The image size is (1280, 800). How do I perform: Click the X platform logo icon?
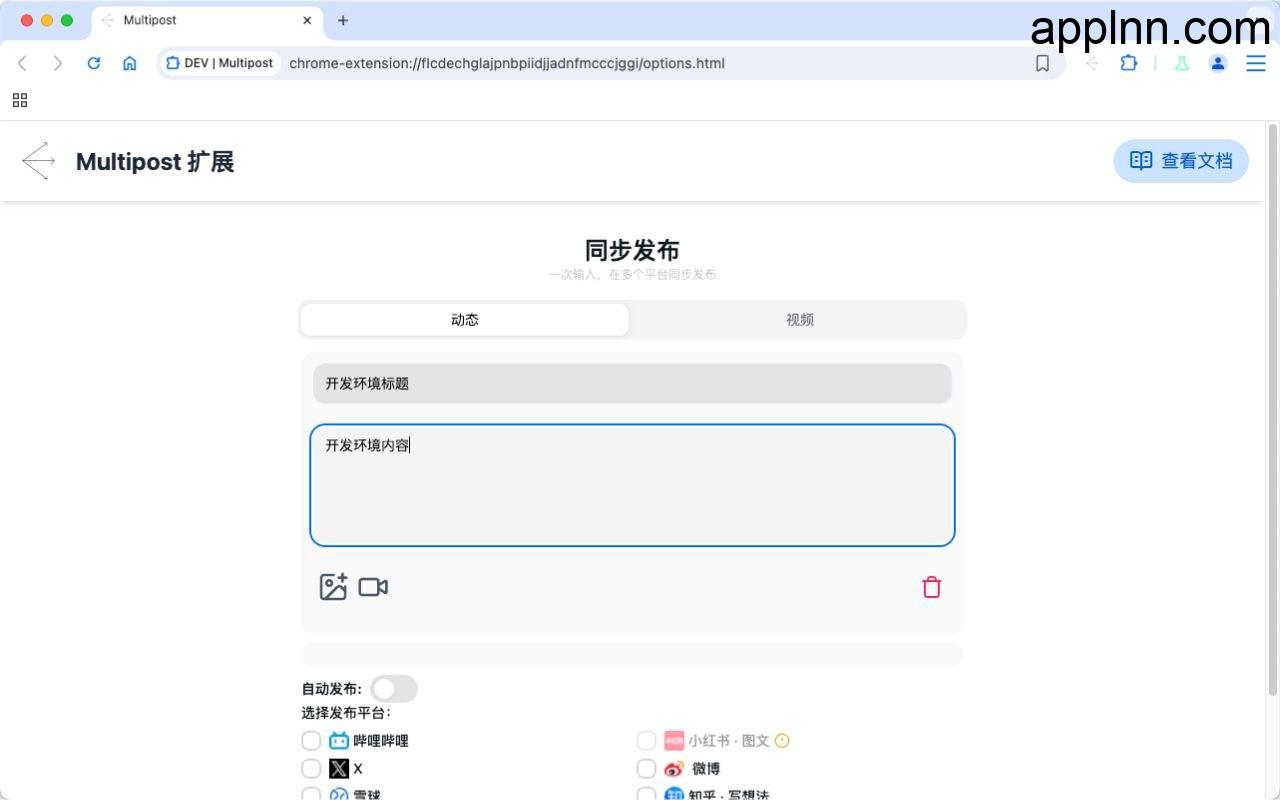point(339,769)
